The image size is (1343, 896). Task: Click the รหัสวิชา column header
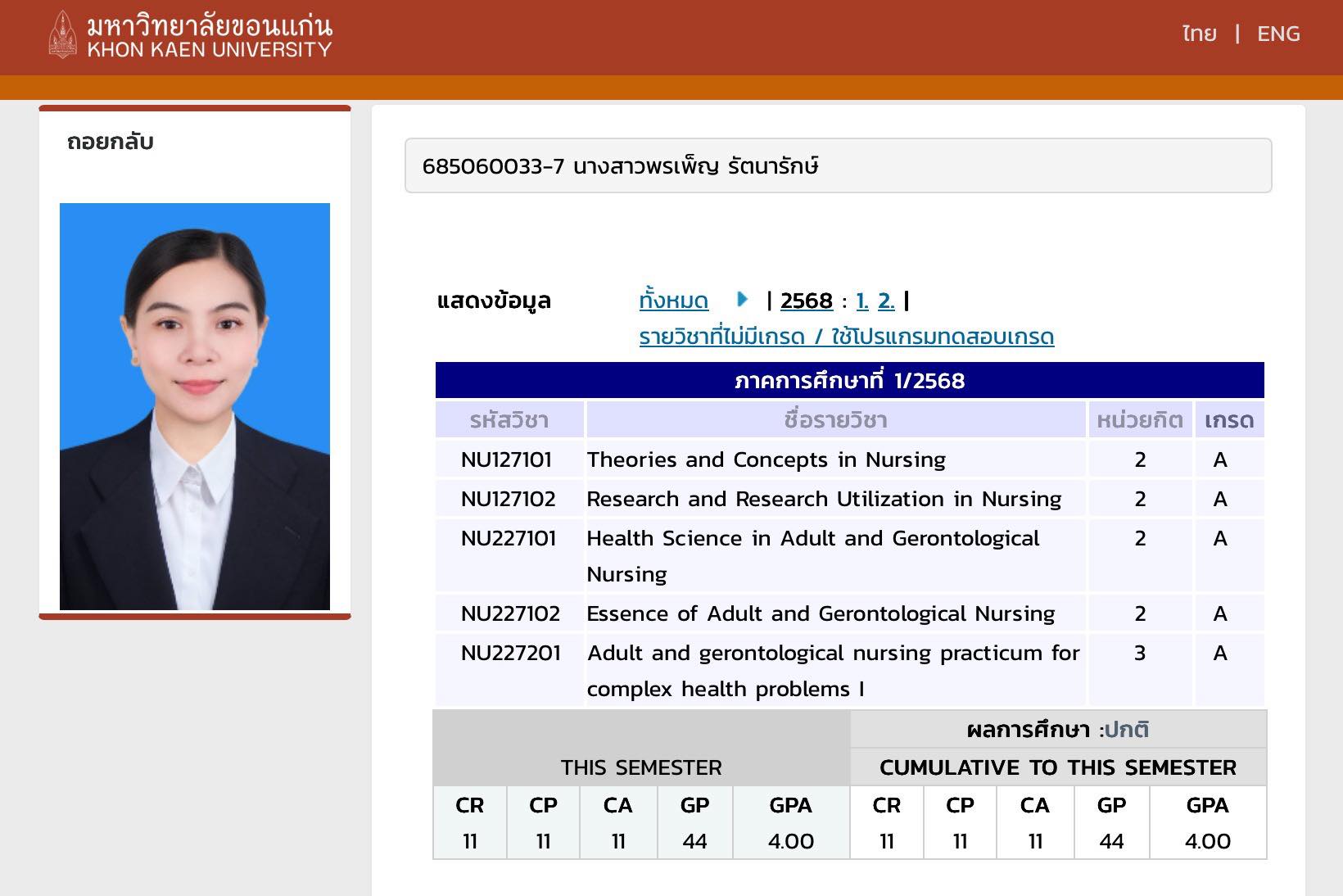(509, 420)
